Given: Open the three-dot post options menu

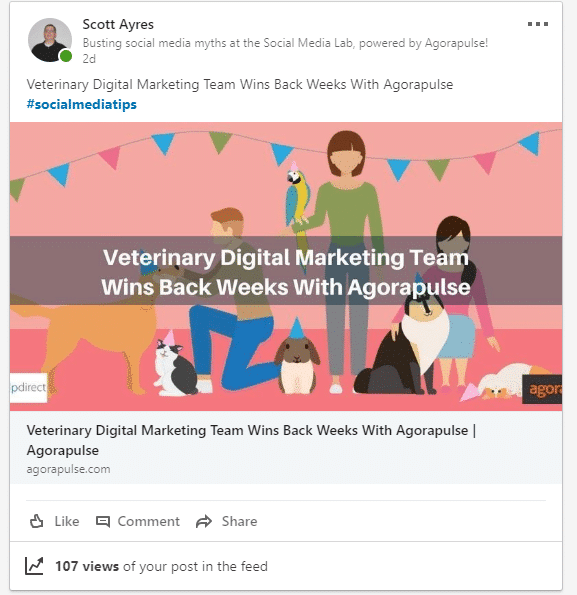Looking at the screenshot, I should [x=538, y=24].
